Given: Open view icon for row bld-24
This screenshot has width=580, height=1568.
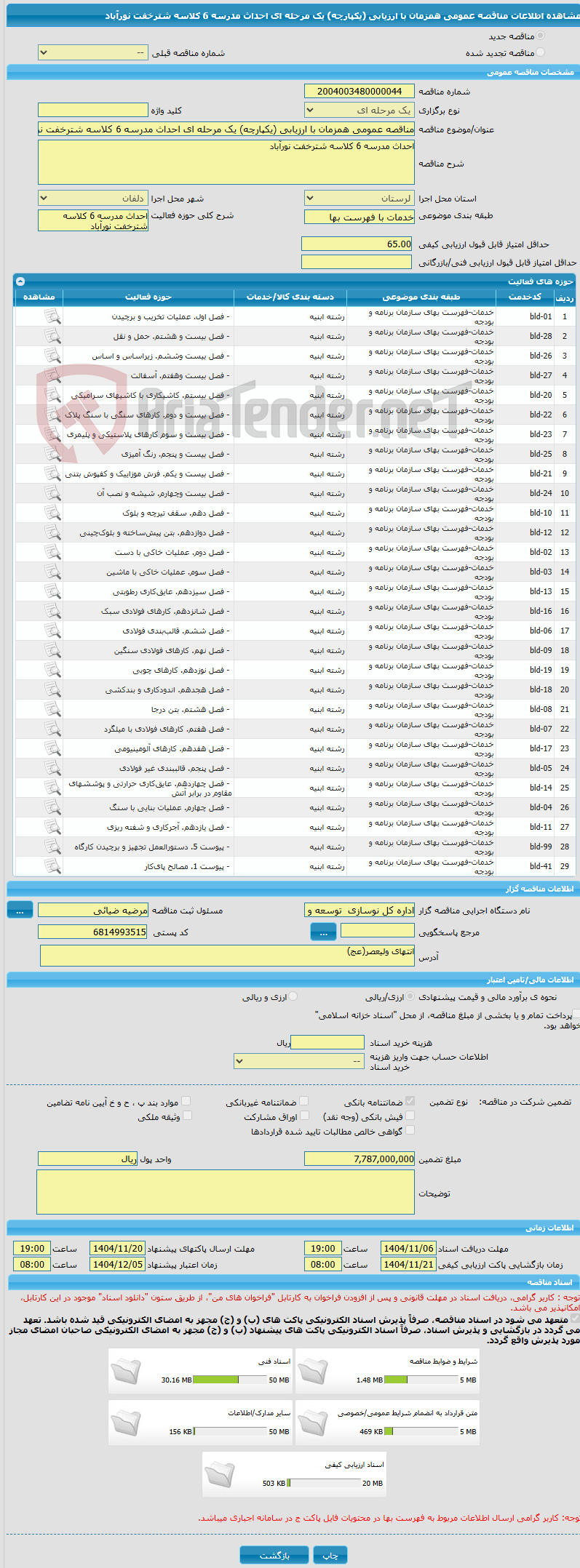Looking at the screenshot, I should click(x=52, y=493).
